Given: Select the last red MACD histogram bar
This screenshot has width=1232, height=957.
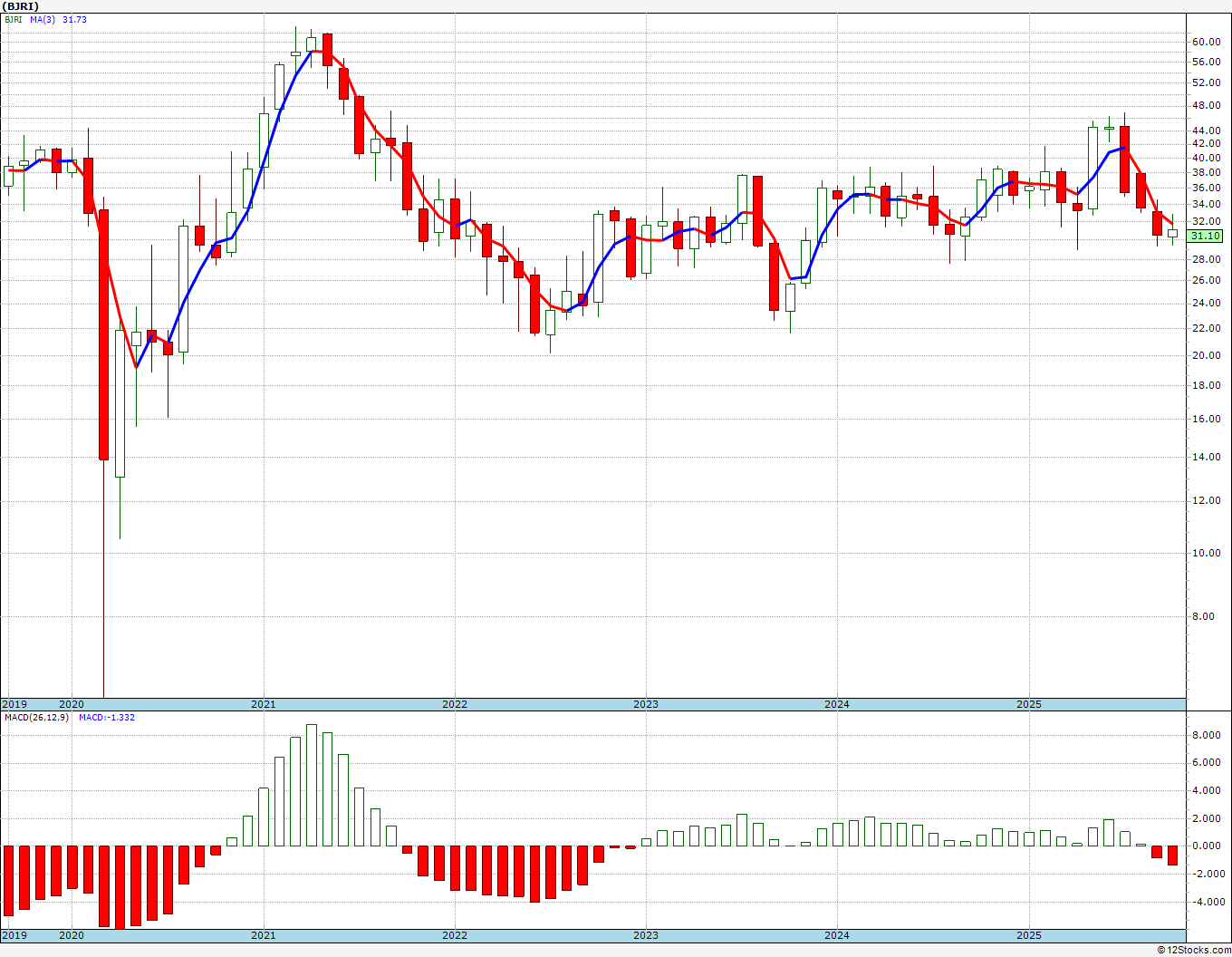Looking at the screenshot, I should (x=1172, y=855).
